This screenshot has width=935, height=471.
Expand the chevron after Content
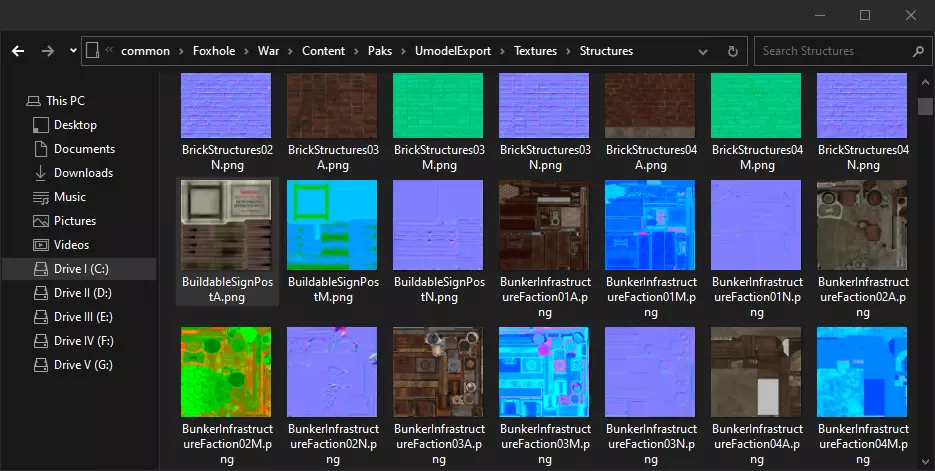tap(356, 51)
